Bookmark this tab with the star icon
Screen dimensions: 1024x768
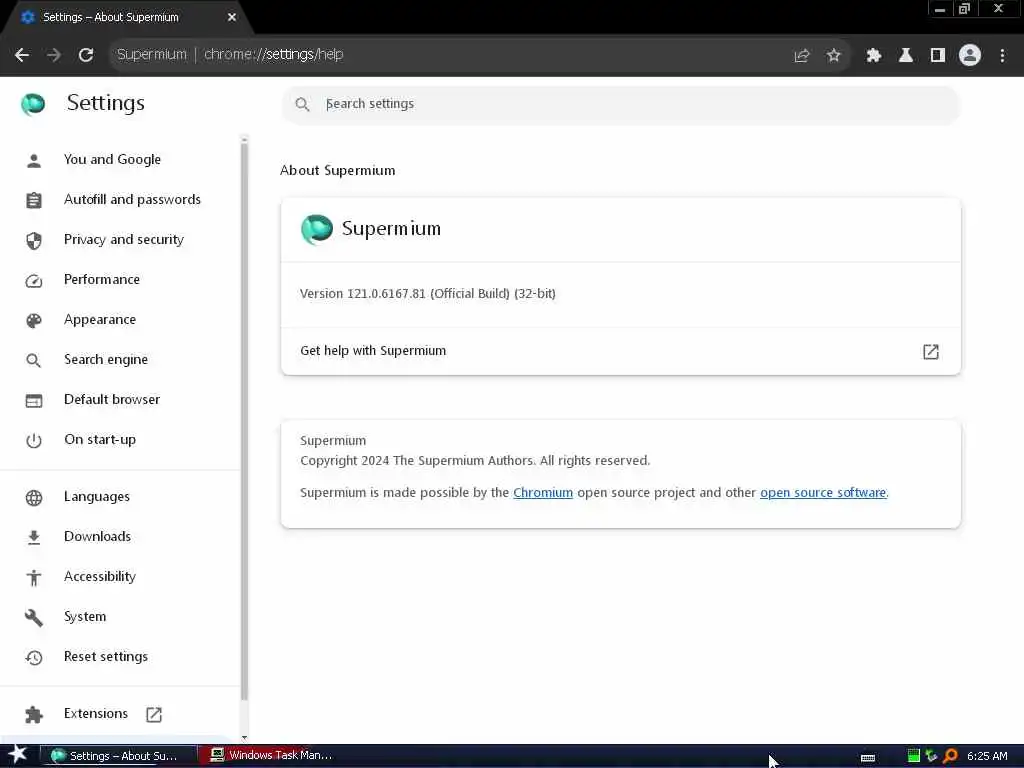pyautogui.click(x=833, y=56)
